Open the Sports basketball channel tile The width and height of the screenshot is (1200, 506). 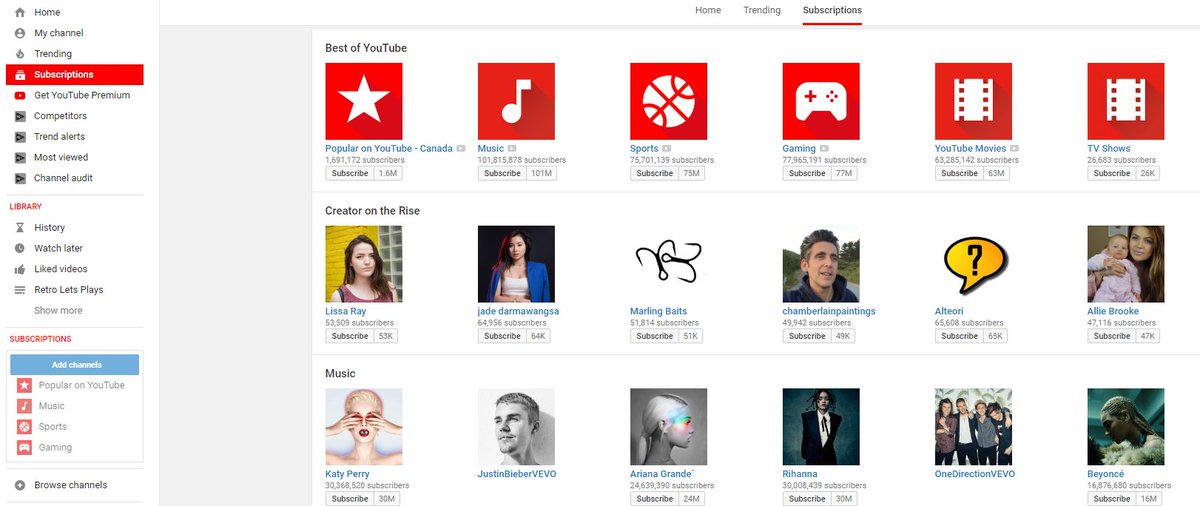[x=668, y=101]
